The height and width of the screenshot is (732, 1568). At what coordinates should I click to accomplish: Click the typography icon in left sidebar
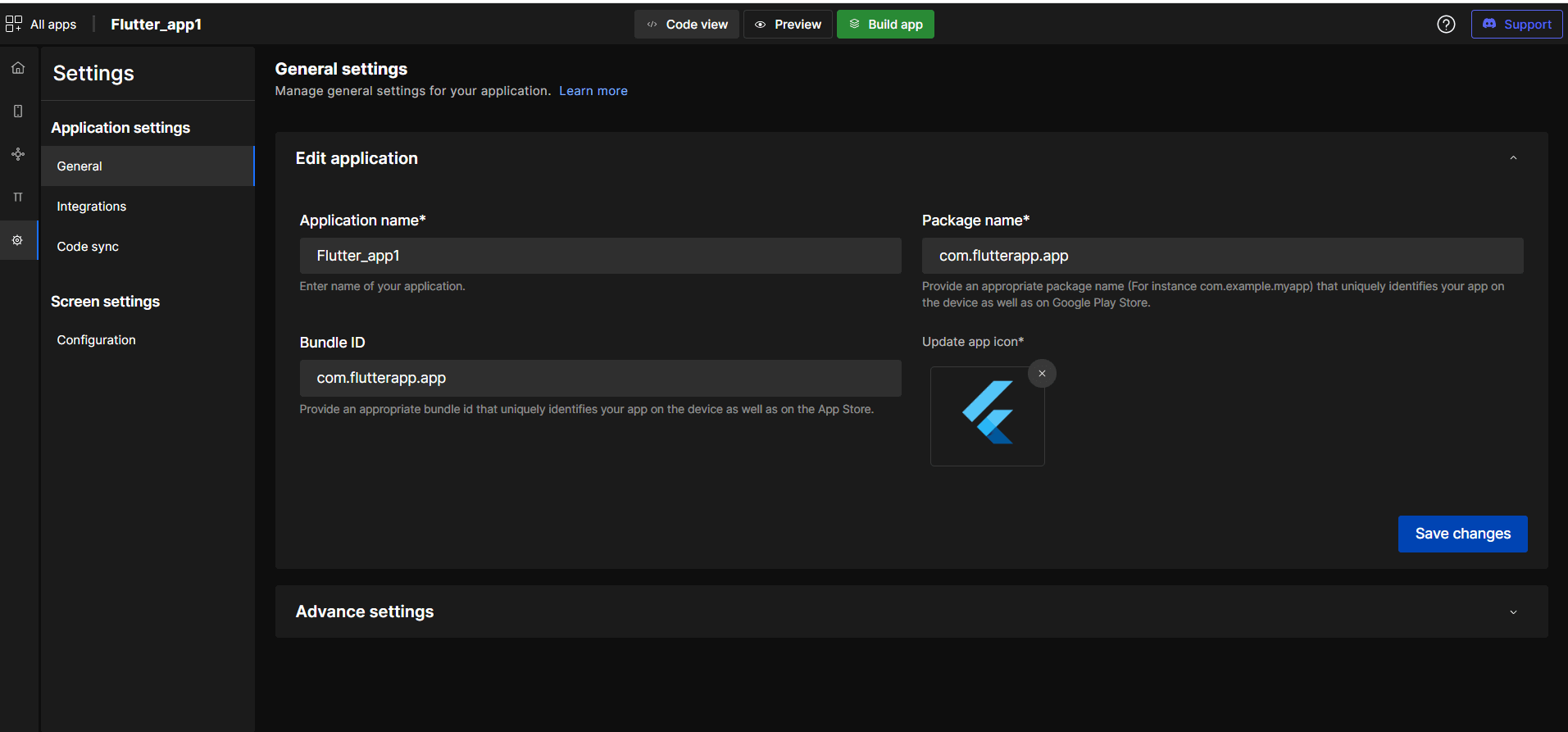click(x=18, y=198)
